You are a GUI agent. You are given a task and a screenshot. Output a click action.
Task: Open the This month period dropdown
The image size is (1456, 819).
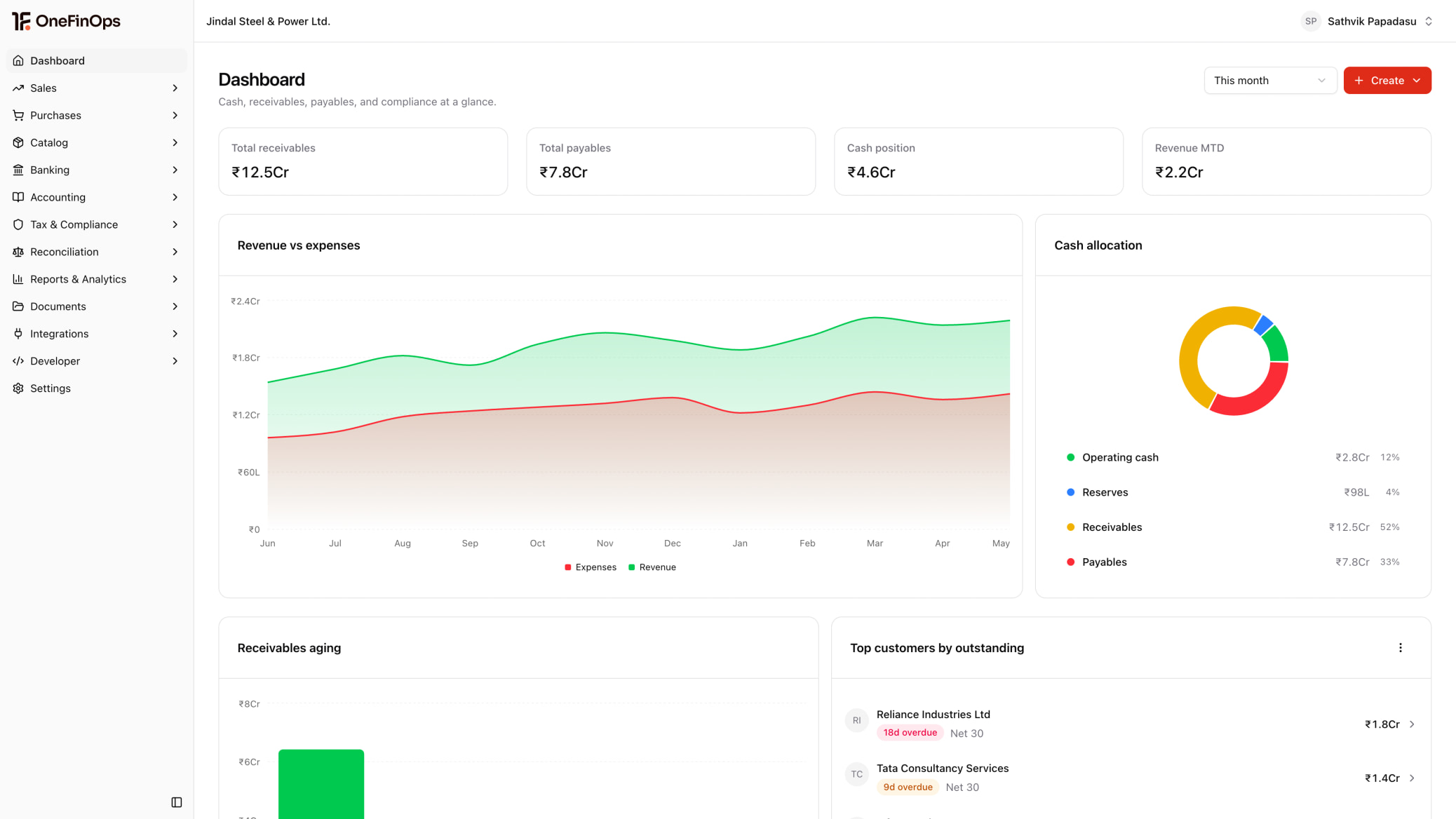tap(1270, 81)
